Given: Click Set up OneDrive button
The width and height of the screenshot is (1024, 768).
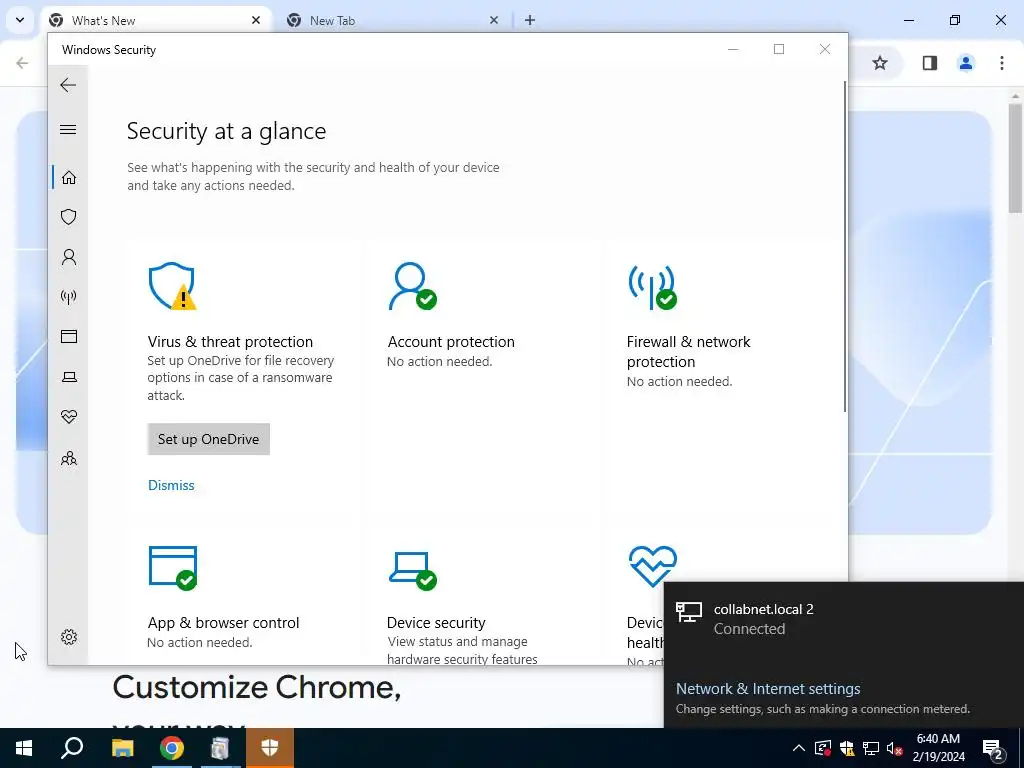Looking at the screenshot, I should click(208, 439).
